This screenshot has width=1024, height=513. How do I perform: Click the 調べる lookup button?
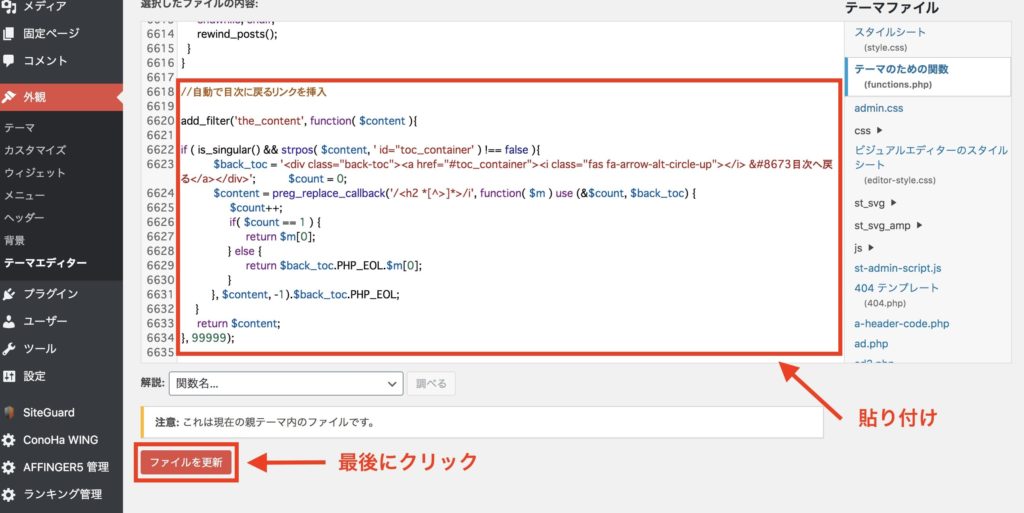pos(431,384)
